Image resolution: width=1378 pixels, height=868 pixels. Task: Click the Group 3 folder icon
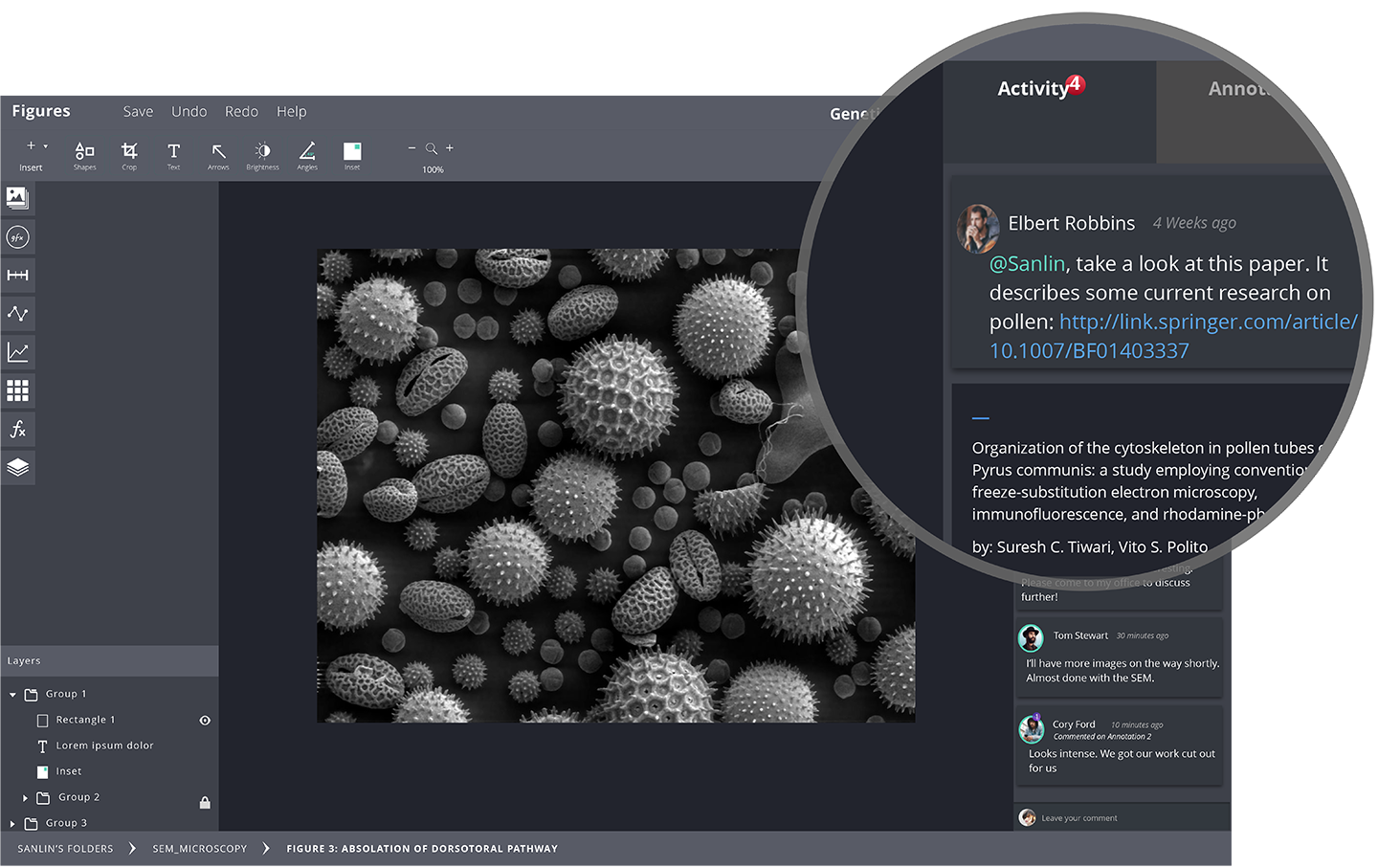[x=31, y=823]
